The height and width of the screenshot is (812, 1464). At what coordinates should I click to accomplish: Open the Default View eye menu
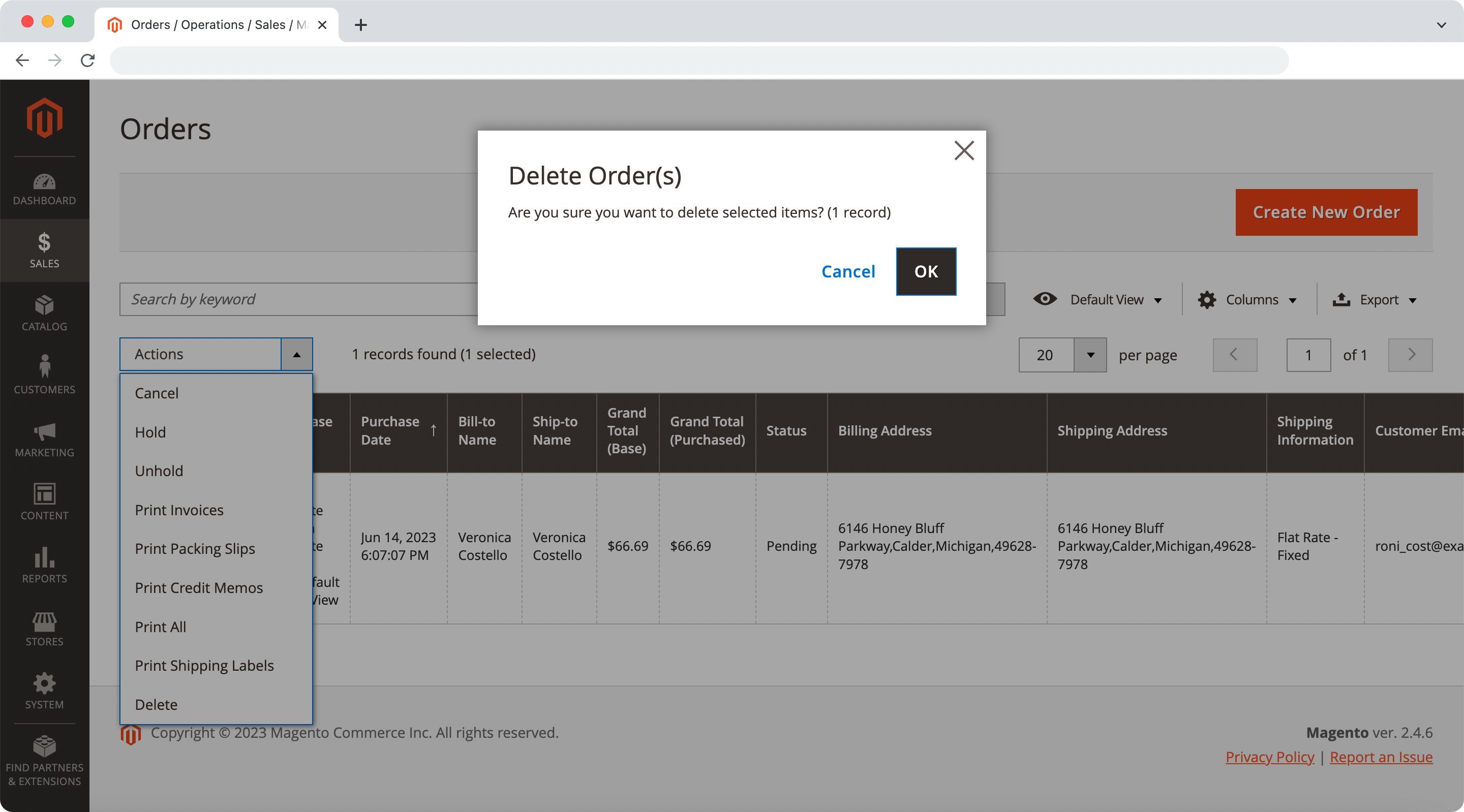1097,299
